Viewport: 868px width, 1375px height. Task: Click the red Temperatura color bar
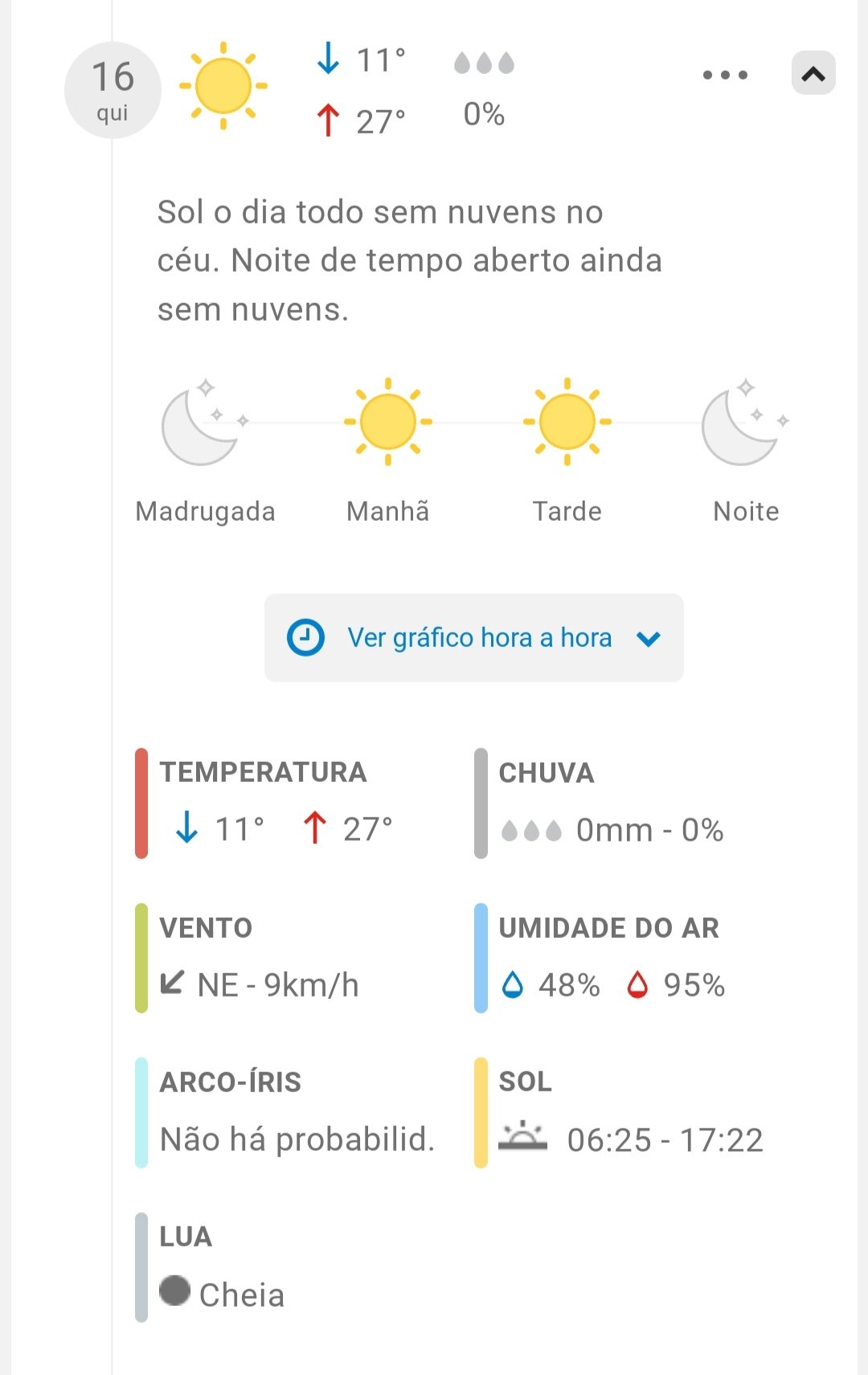pyautogui.click(x=141, y=803)
